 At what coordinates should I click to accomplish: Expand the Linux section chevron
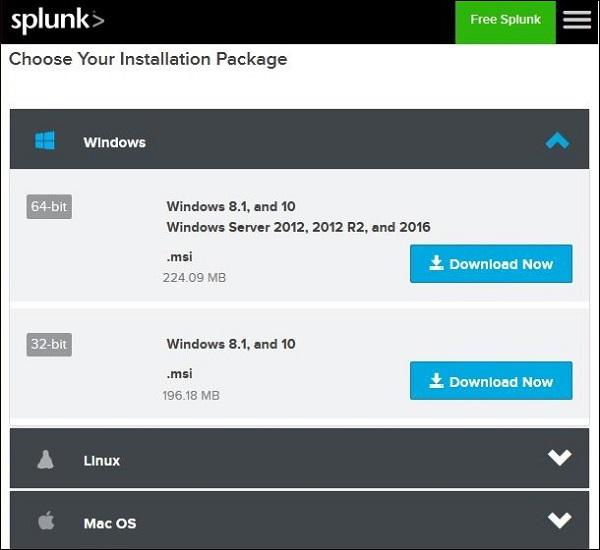559,458
